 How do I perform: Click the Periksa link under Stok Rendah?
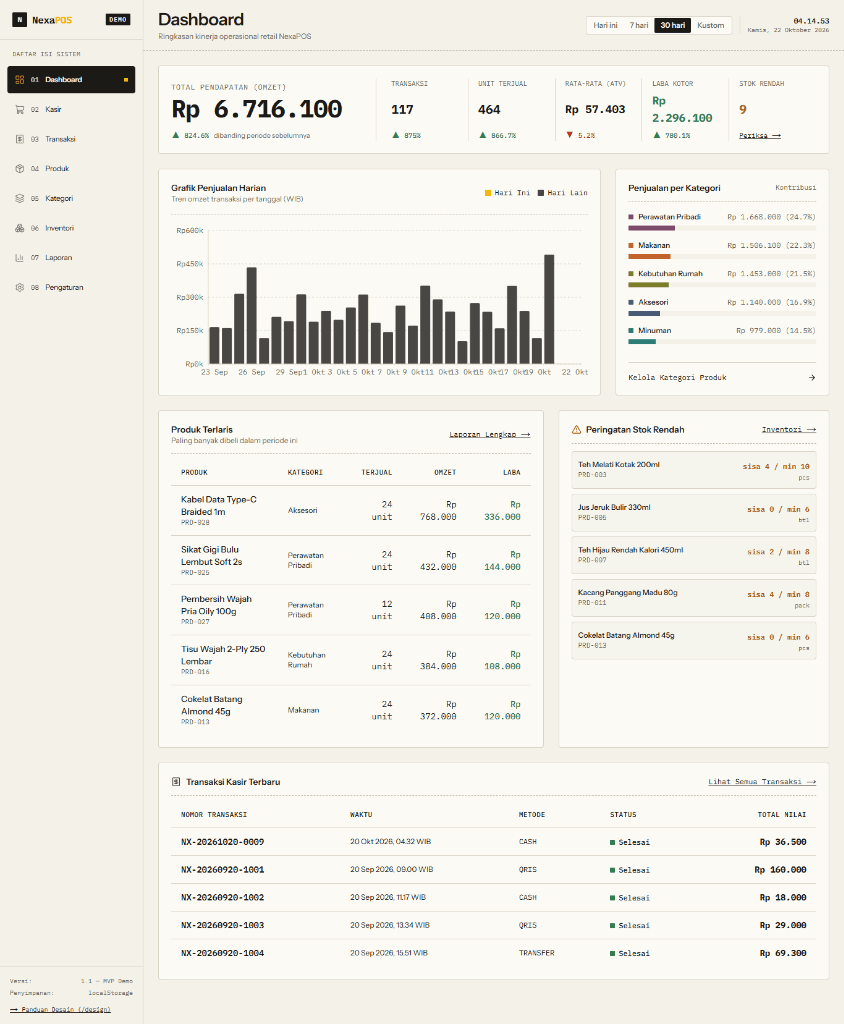pos(760,135)
